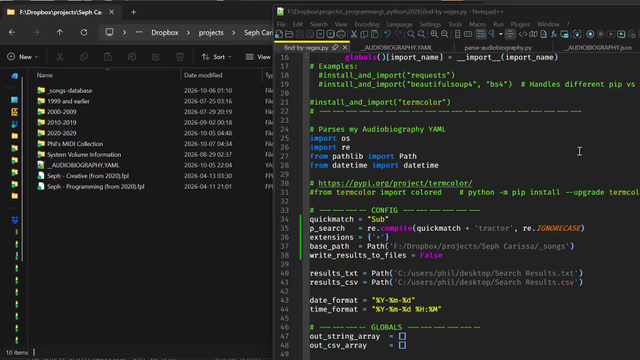Viewport: 640px width, 360px height.
Task: Open the Search menu in Notepad++
Action: (x=319, y=24)
